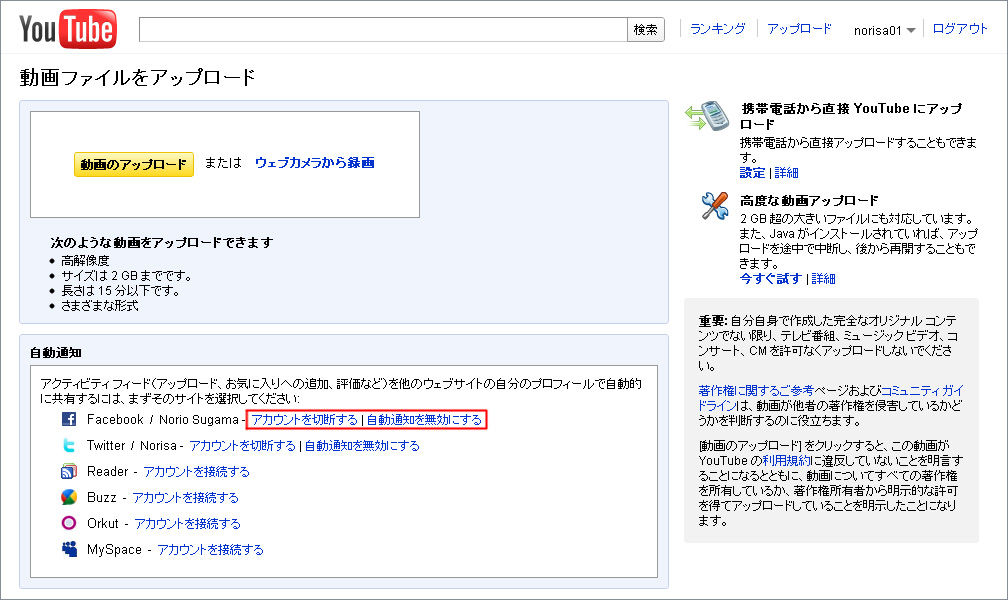This screenshot has height=600, width=1008.
Task: Open コミュニティ ガイドライン link
Action: [922, 390]
